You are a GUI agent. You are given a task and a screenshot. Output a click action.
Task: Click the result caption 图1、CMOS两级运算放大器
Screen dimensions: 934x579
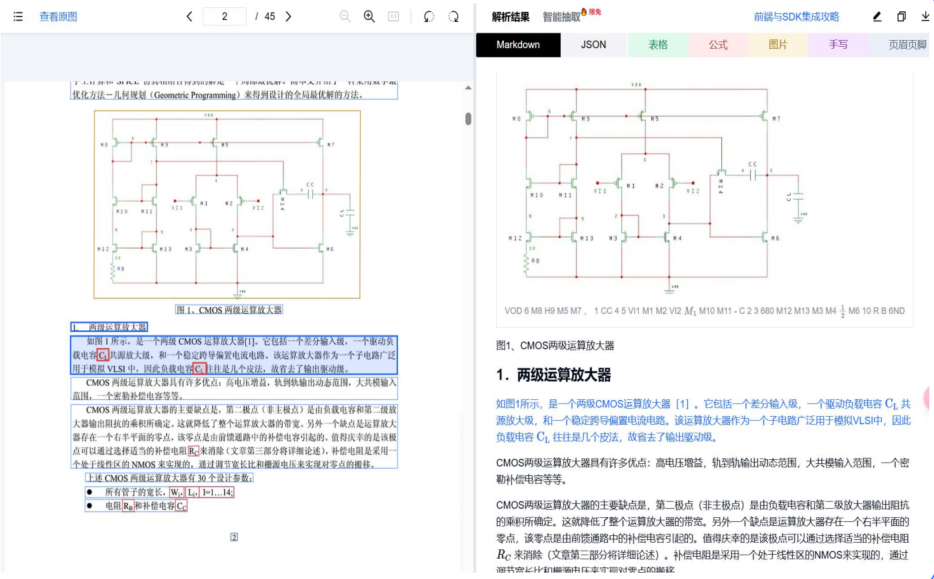coord(555,345)
